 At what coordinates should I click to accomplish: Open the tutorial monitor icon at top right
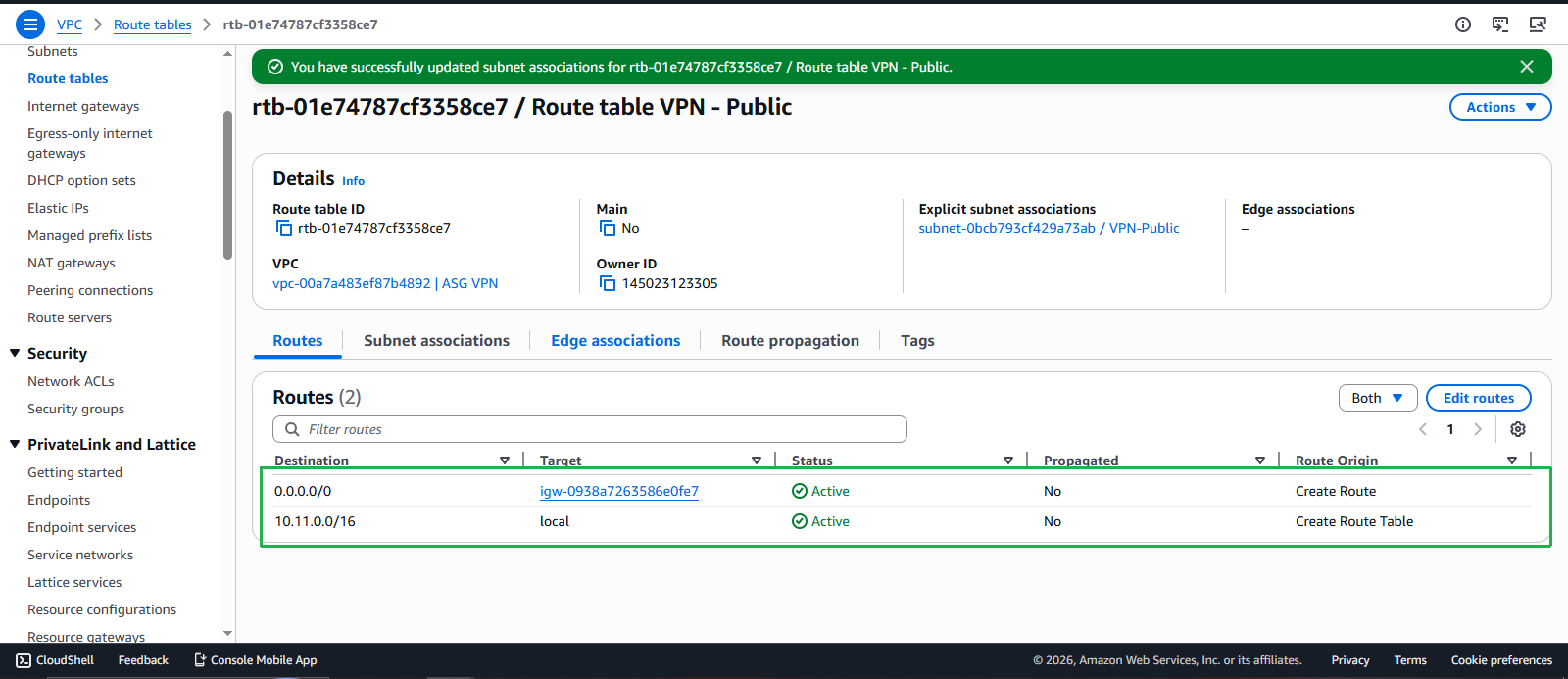[x=1538, y=24]
